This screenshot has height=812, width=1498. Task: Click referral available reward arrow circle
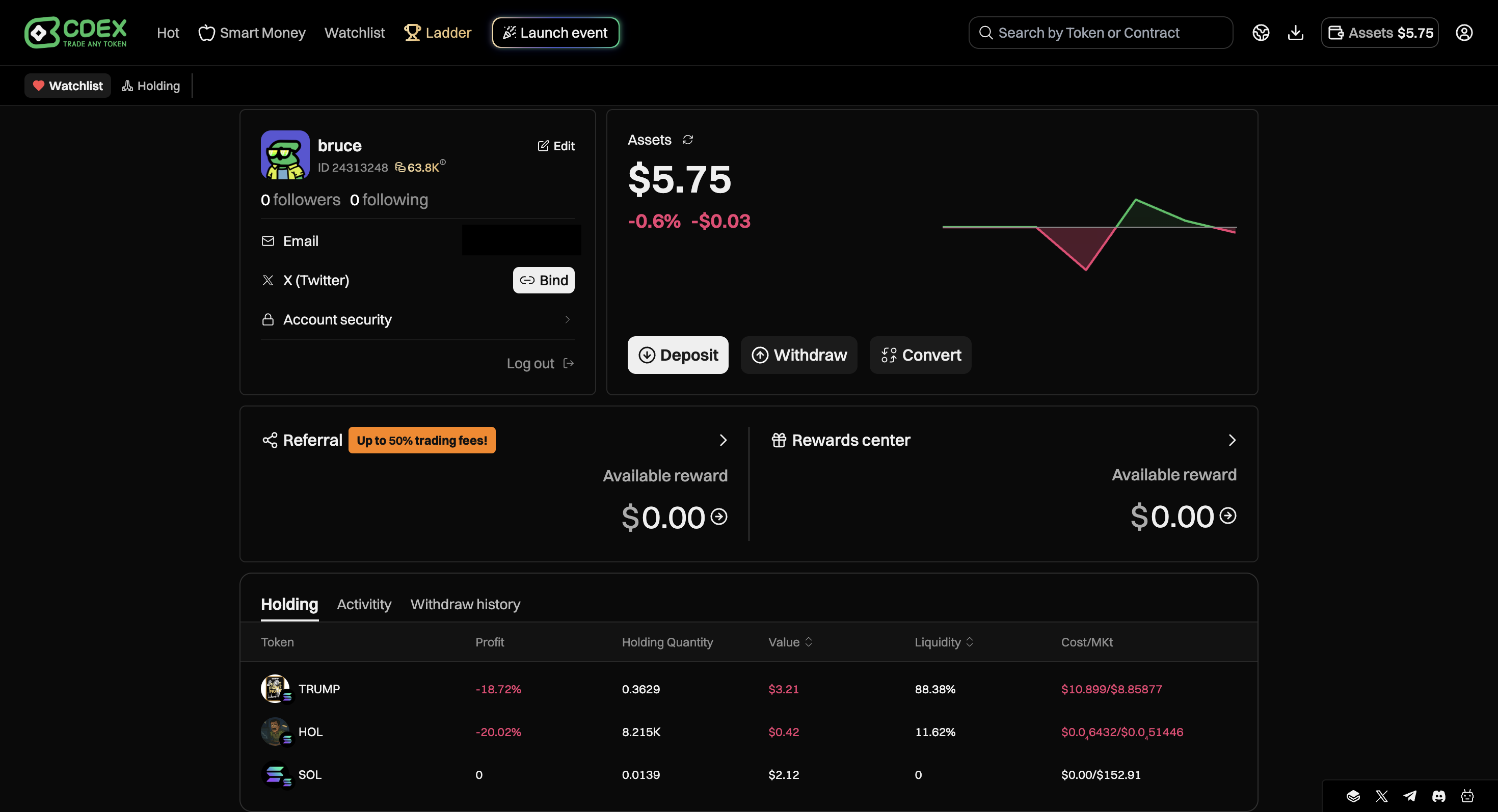[719, 516]
